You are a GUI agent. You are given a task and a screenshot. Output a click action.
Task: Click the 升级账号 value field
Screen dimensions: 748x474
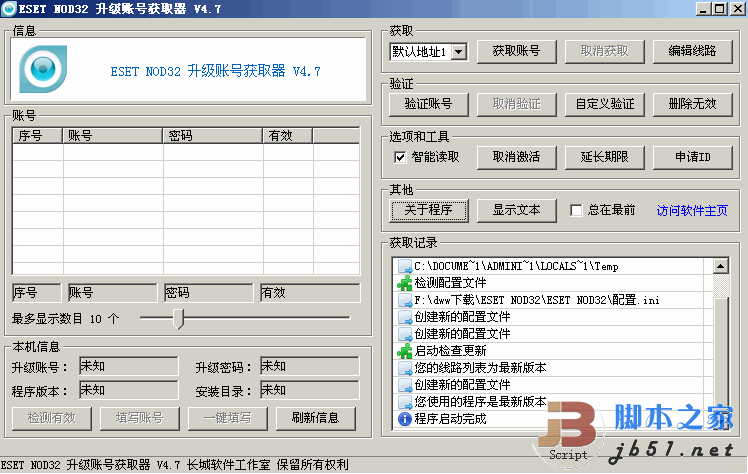click(128, 366)
